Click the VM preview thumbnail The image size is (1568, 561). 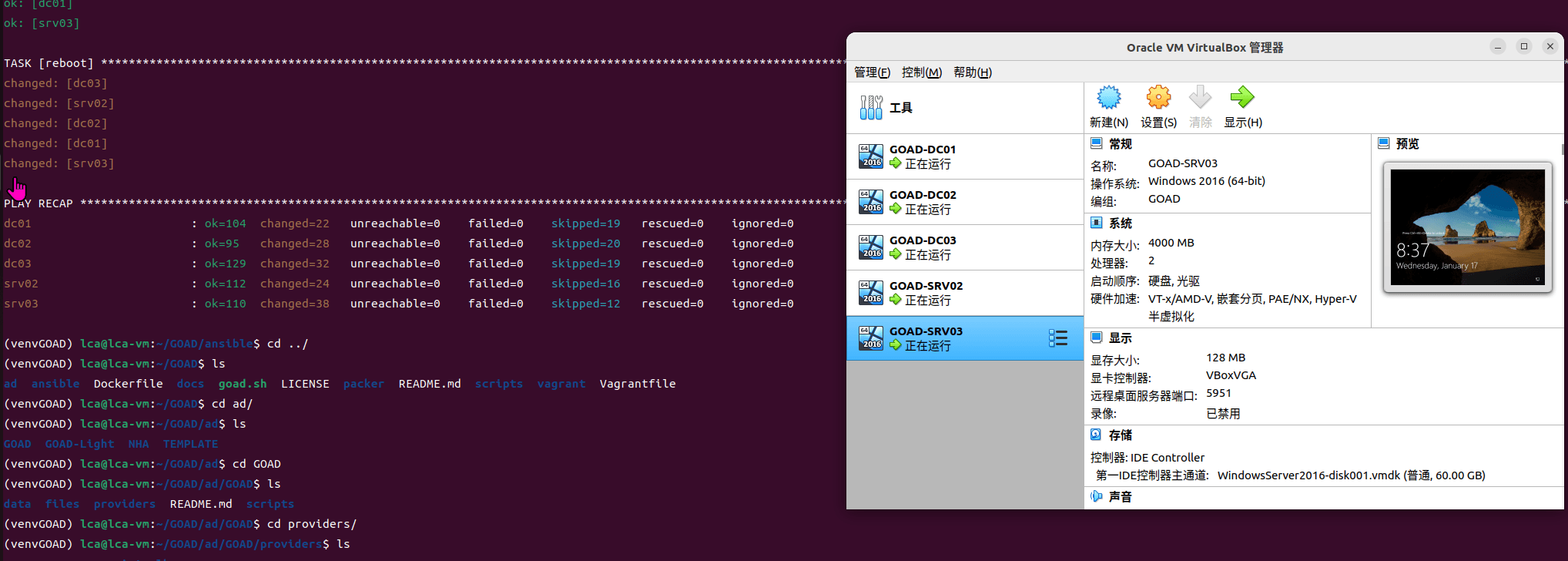click(x=1468, y=227)
